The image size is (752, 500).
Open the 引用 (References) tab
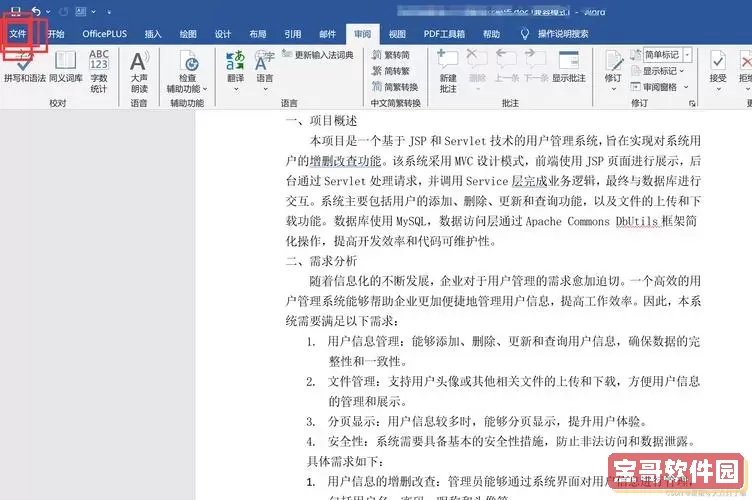(x=293, y=34)
